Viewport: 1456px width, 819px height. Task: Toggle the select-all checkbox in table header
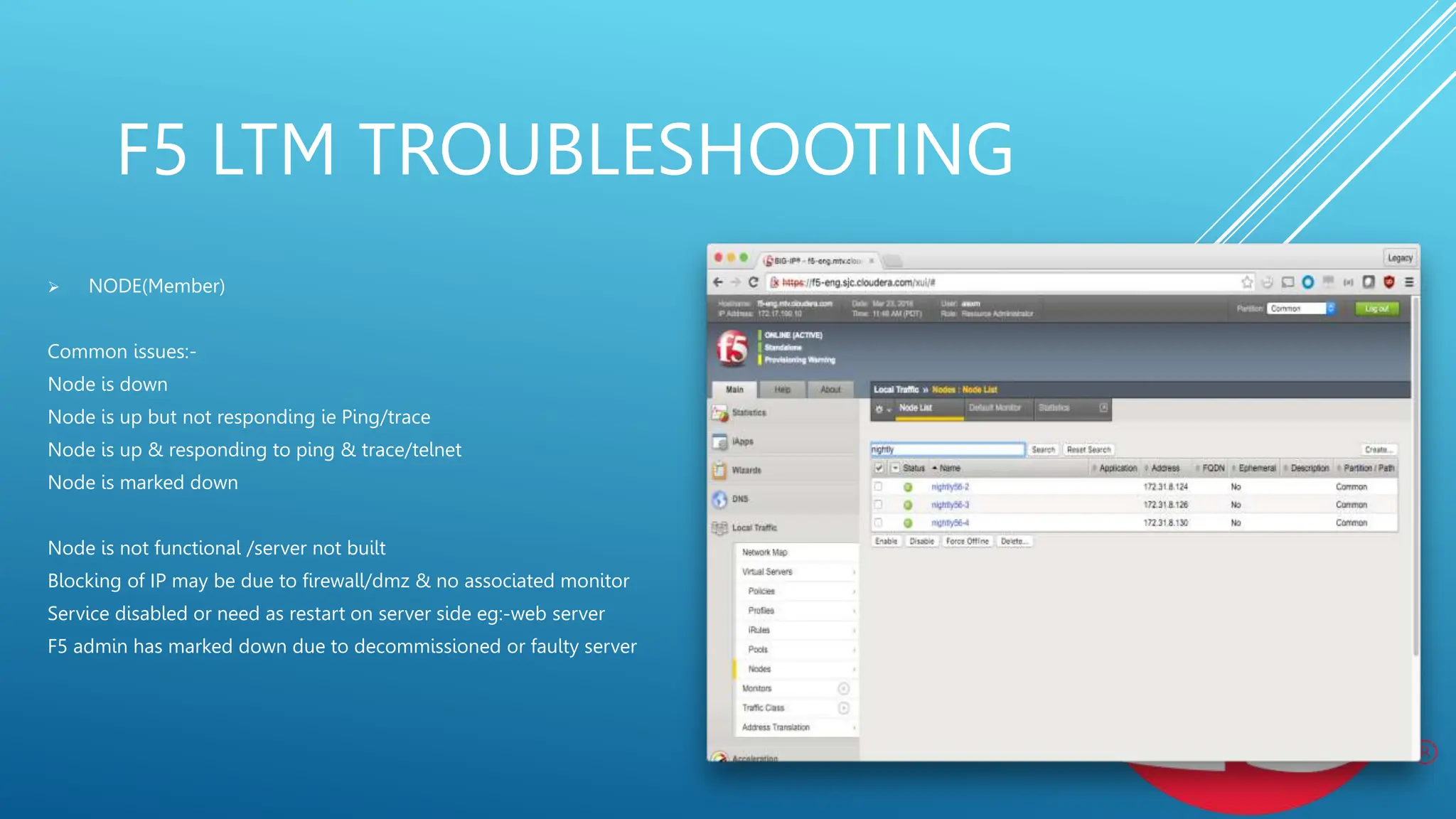tap(879, 468)
